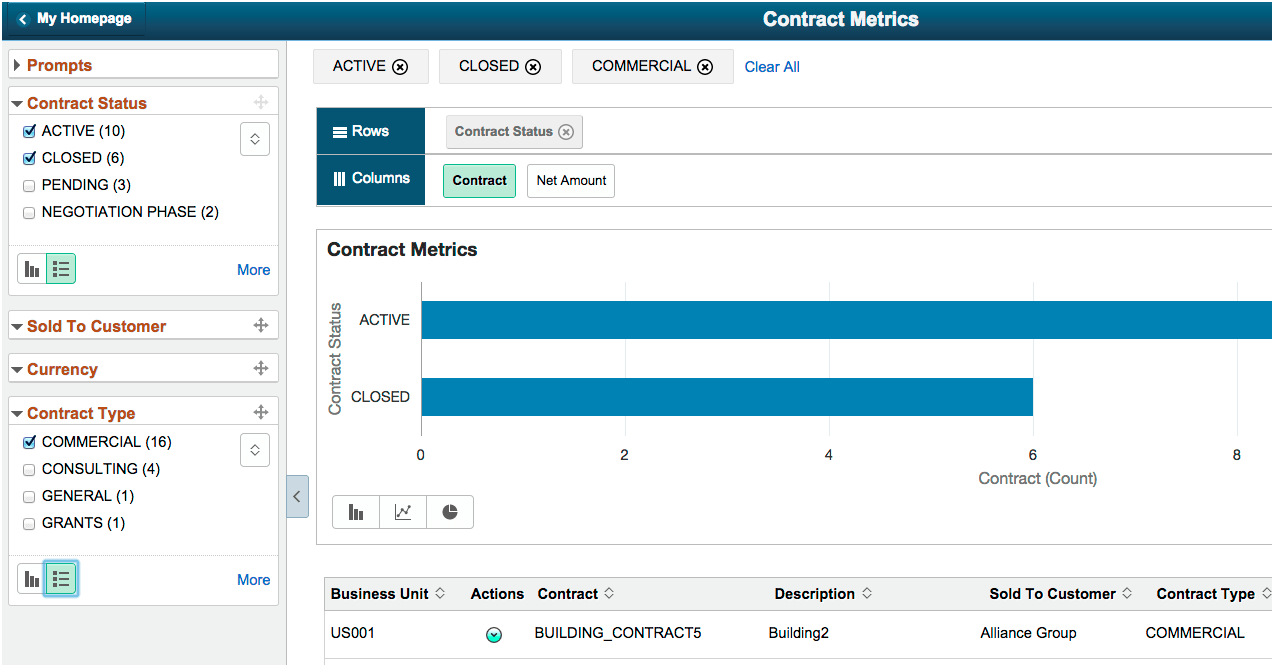
Task: Open the Actions icon for the US001 row
Action: pyautogui.click(x=494, y=634)
